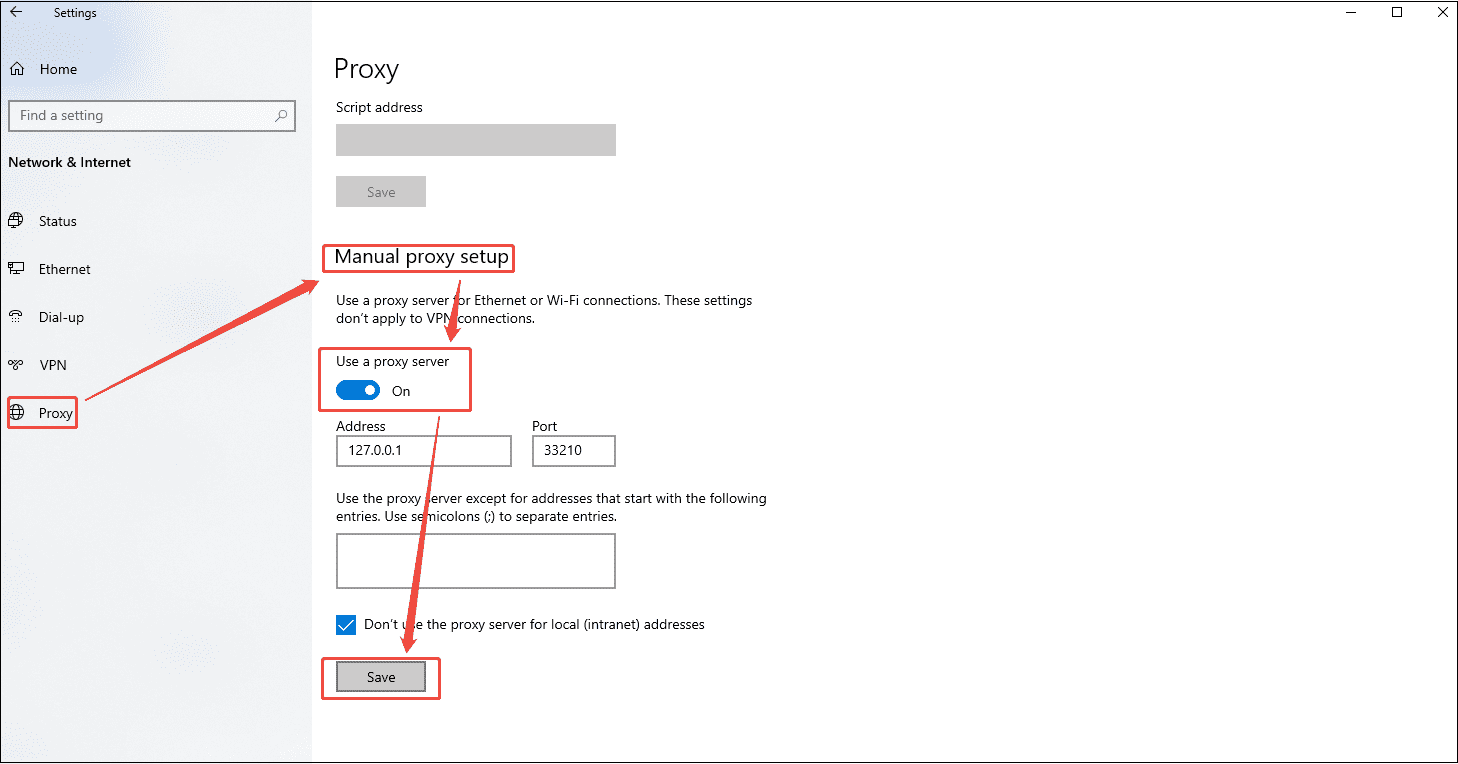Open the Home icon in Settings sidebar
The height and width of the screenshot is (764, 1458).
17,68
